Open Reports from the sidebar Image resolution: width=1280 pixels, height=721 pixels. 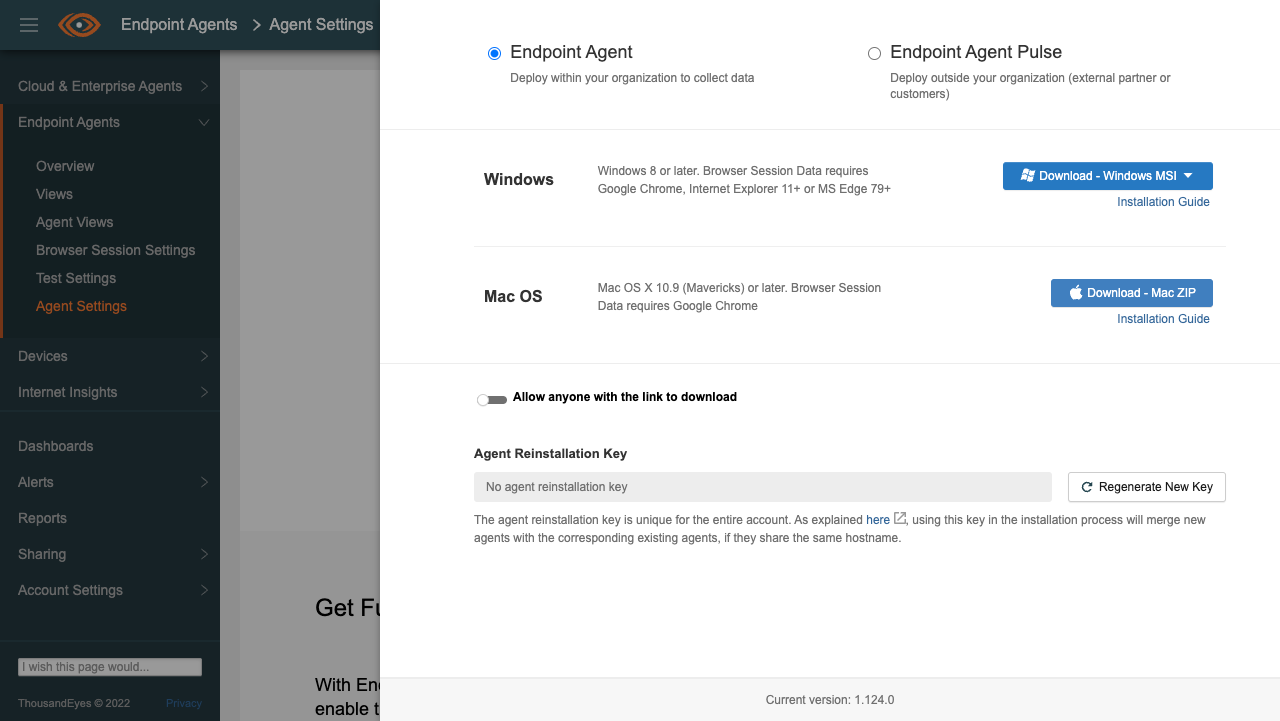click(x=42, y=518)
